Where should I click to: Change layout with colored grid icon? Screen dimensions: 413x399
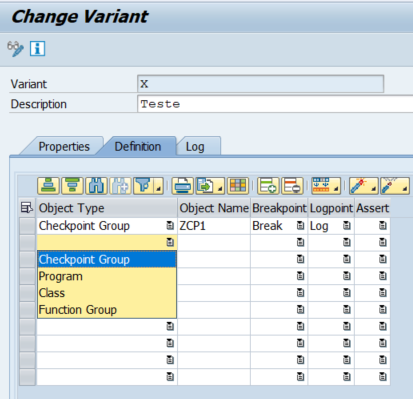click(x=238, y=186)
